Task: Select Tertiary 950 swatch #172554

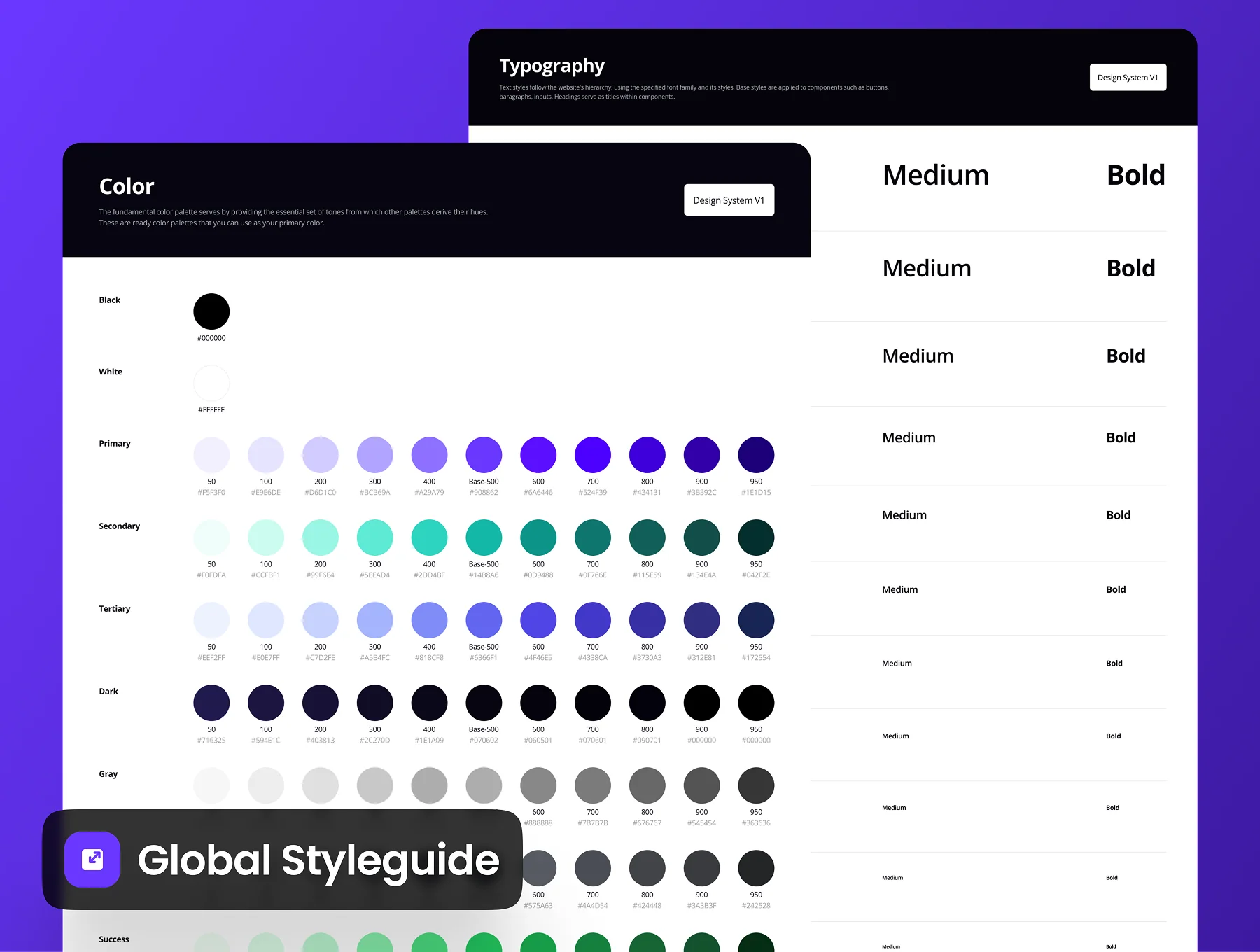Action: click(x=756, y=620)
